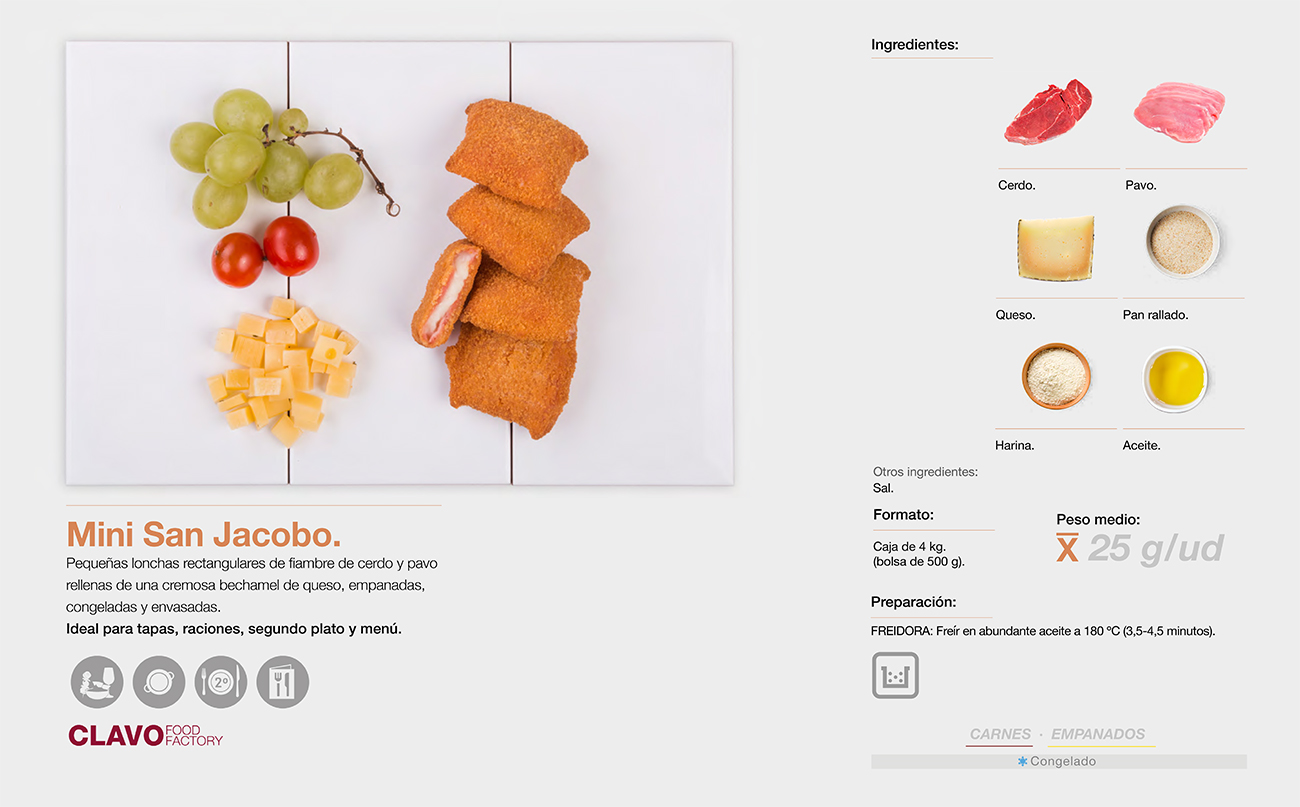Click the Harina flour bowl image
The width and height of the screenshot is (1300, 807).
[1056, 375]
